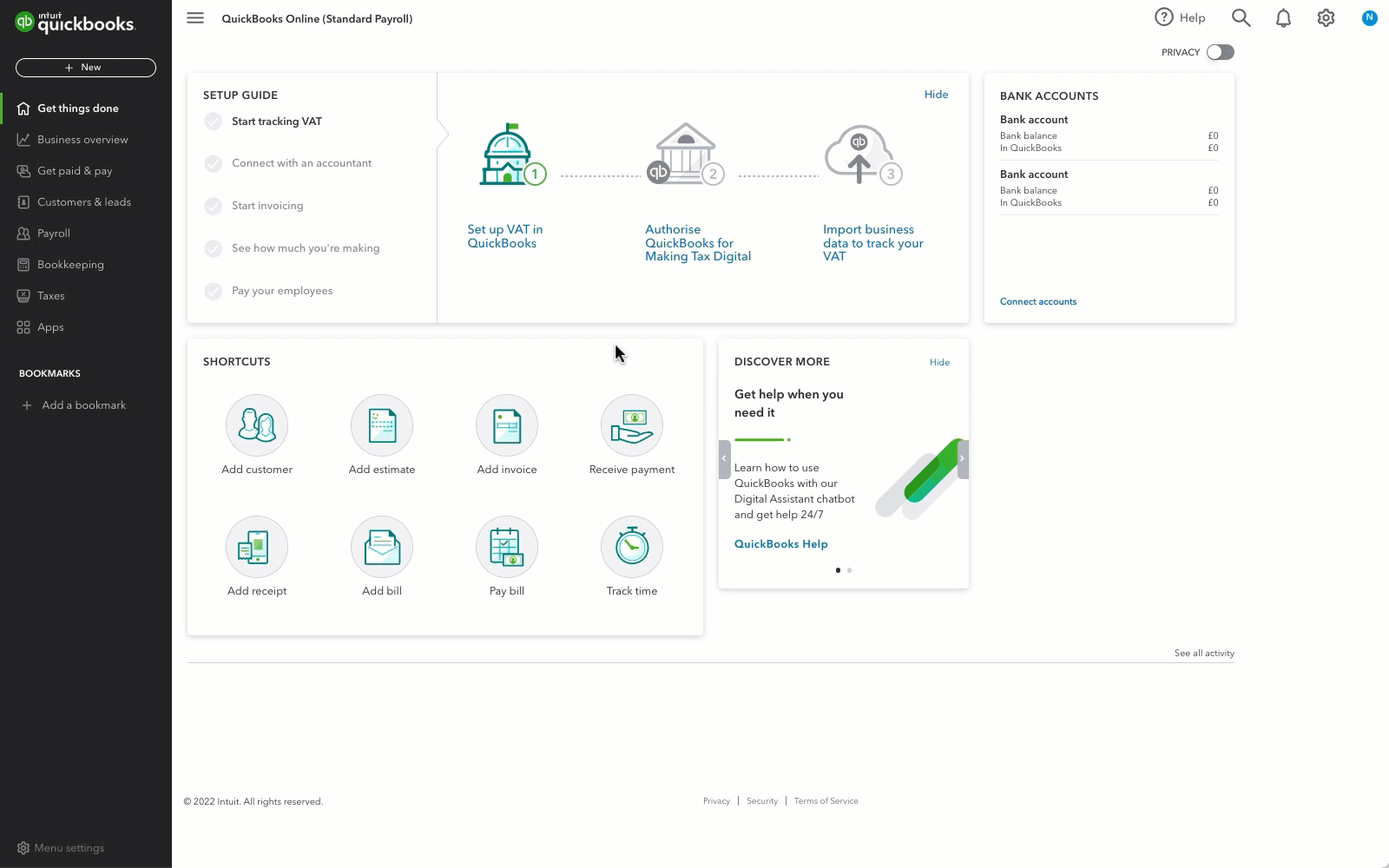1389x868 pixels.
Task: Open Customers & leads menu
Action: pos(86,202)
